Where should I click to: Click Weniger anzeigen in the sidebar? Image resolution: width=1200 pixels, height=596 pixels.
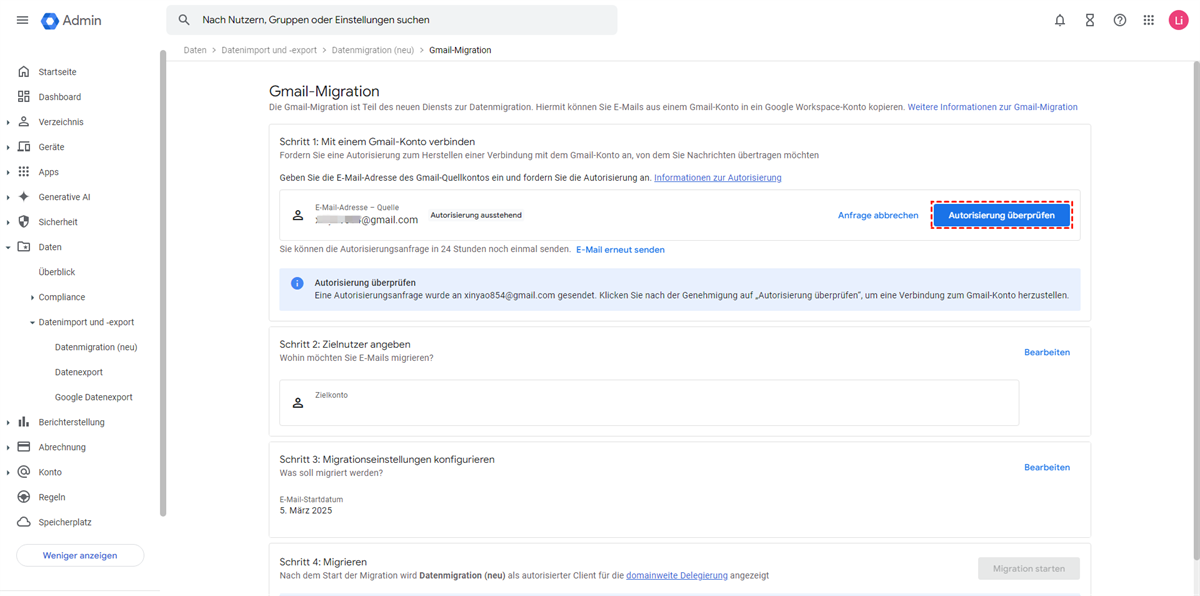tap(80, 555)
